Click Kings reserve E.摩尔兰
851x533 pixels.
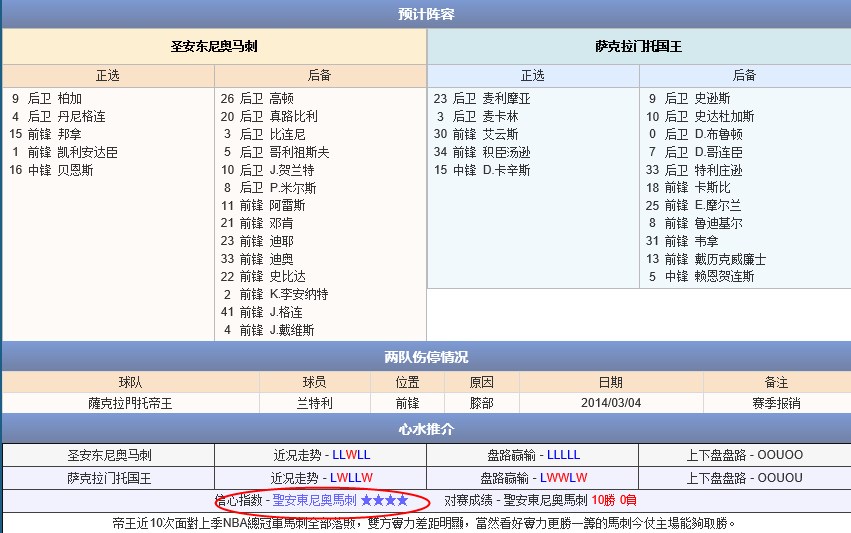pos(718,205)
